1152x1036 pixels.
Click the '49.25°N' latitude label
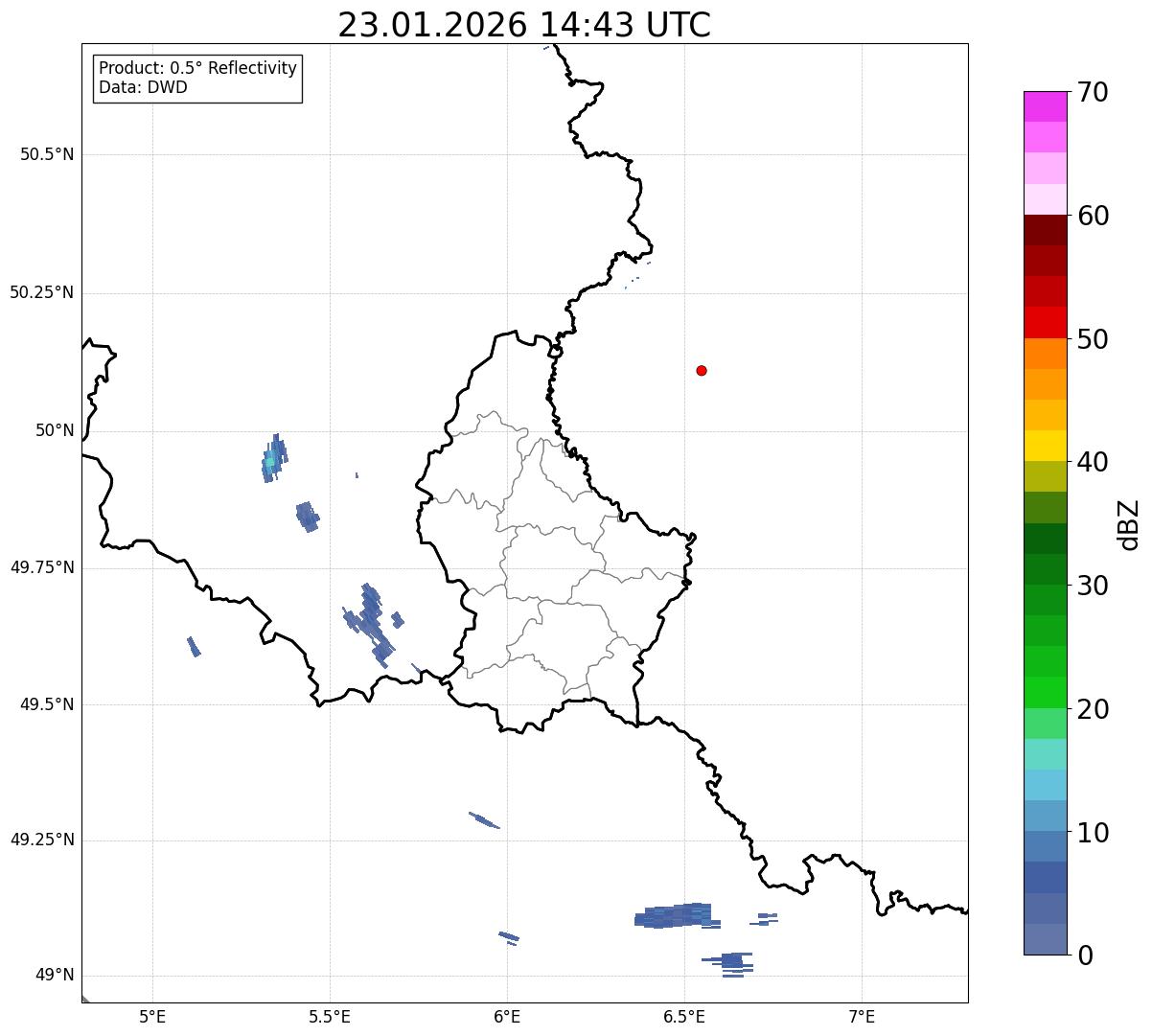[41, 840]
